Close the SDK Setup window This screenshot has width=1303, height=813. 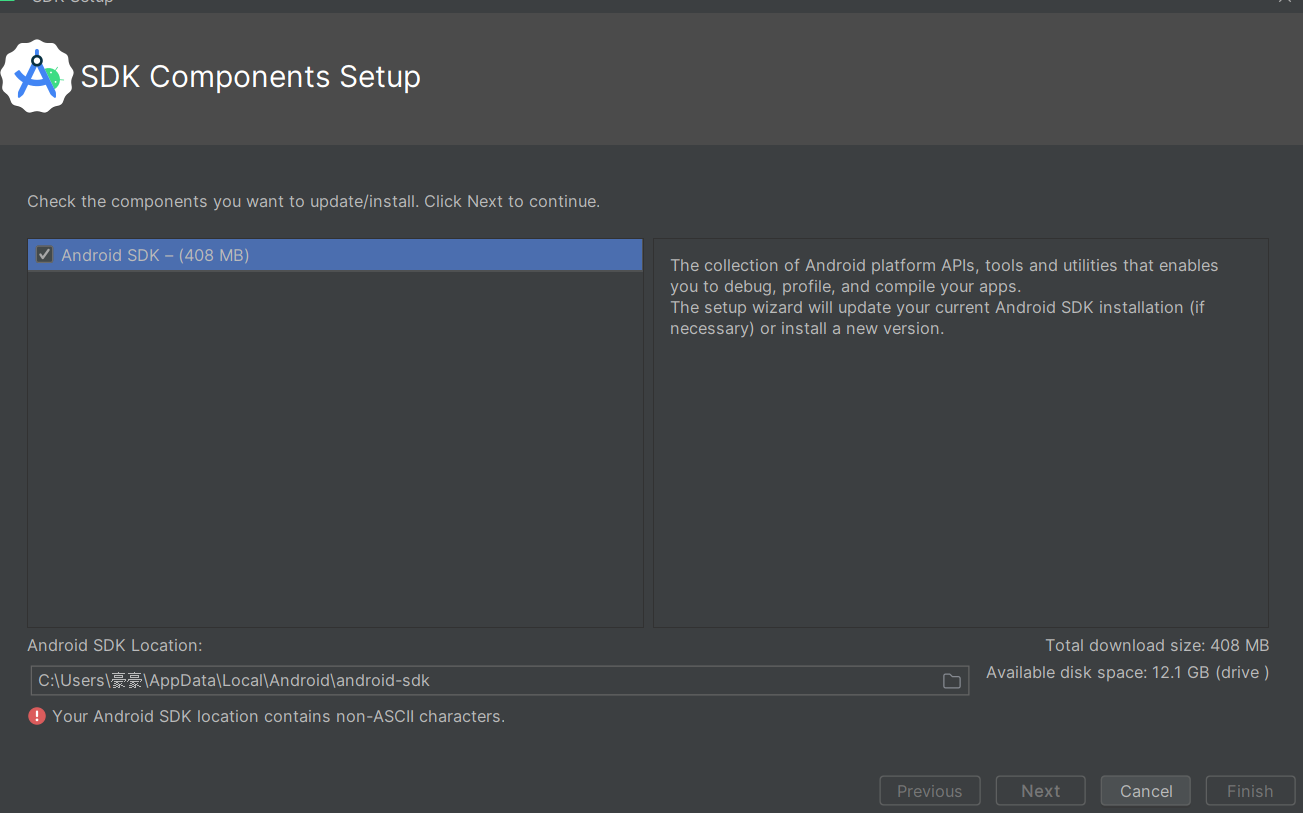(1285, 3)
